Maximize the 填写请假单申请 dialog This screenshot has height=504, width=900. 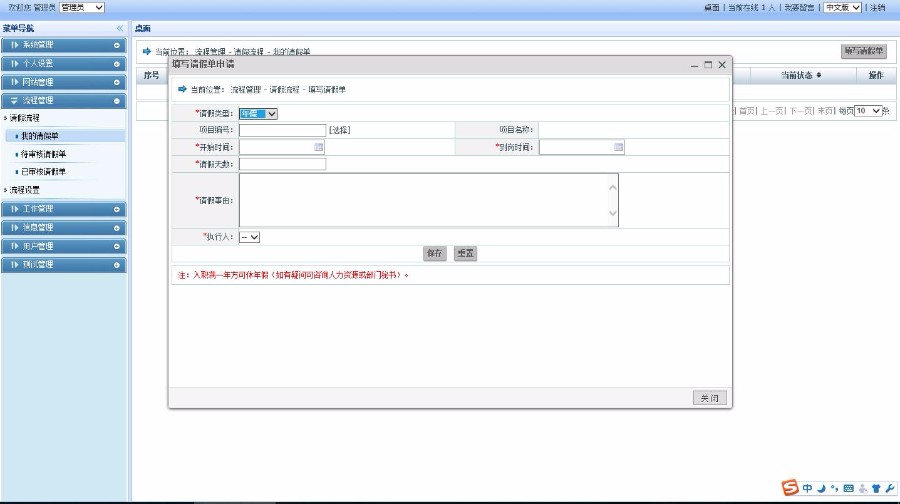(708, 65)
